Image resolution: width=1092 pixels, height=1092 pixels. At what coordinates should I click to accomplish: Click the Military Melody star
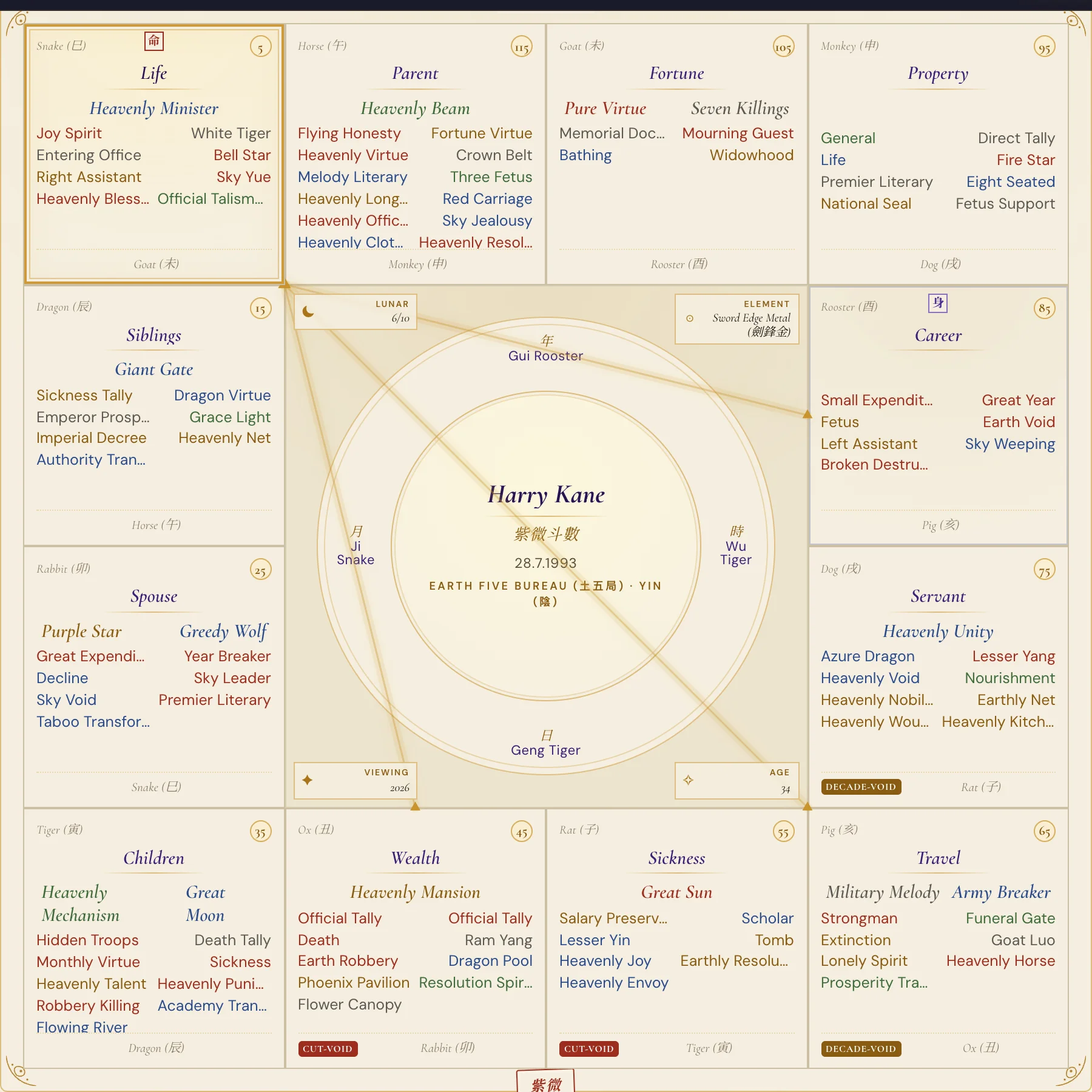[883, 892]
